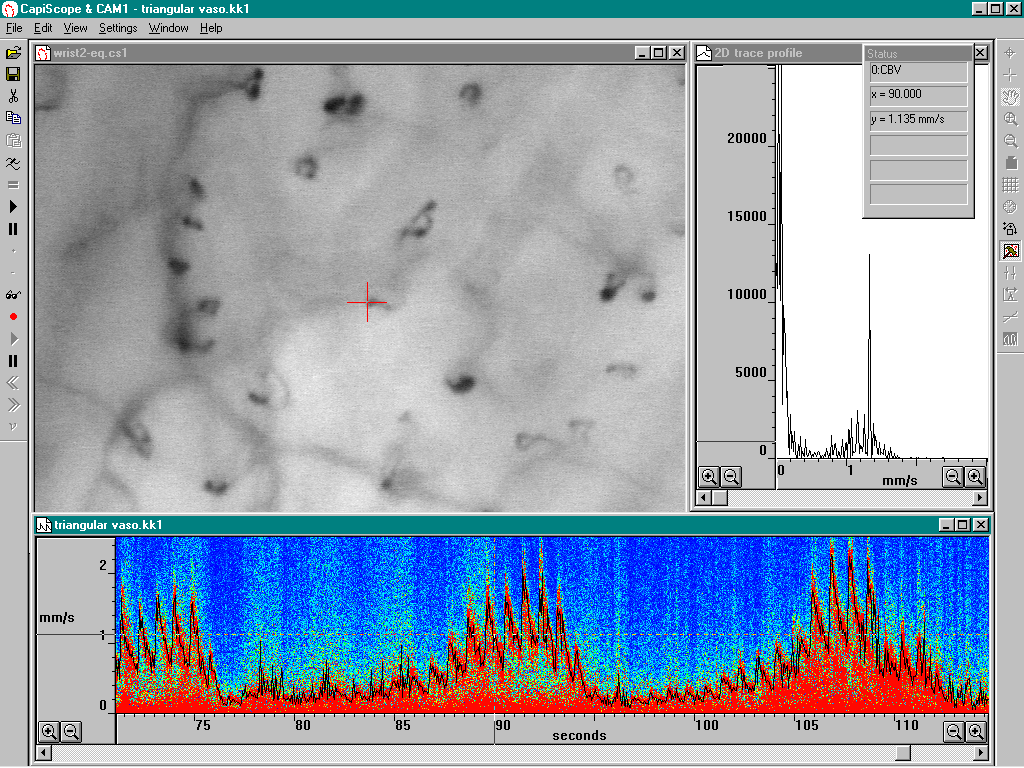The image size is (1024, 768).
Task: Open the File menu
Action: coord(14,28)
